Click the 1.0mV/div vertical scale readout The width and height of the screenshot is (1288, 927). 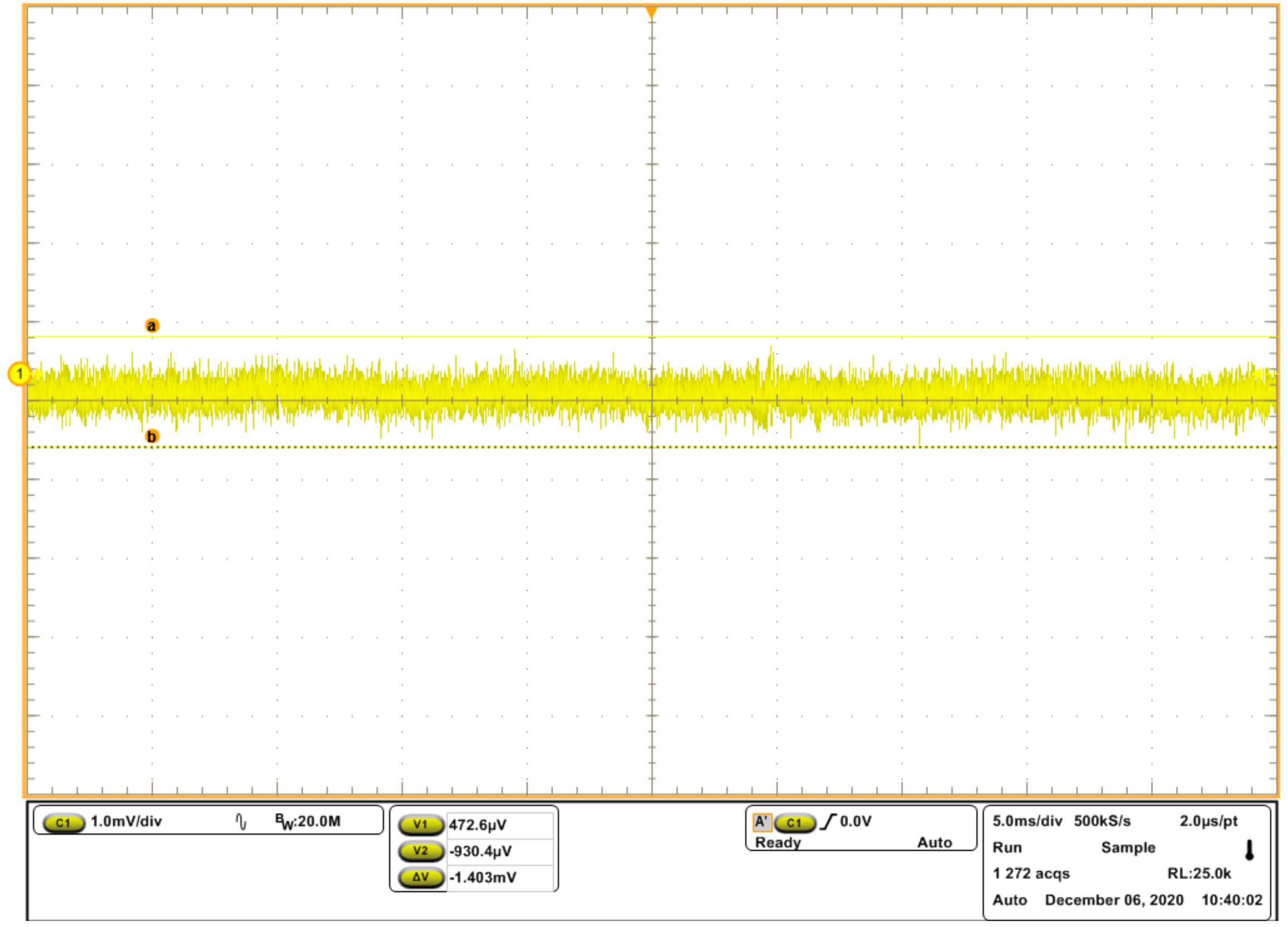(126, 822)
